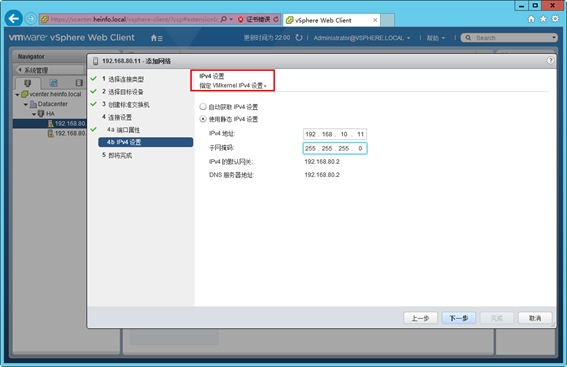Click the browser address bar URL

(x=134, y=20)
